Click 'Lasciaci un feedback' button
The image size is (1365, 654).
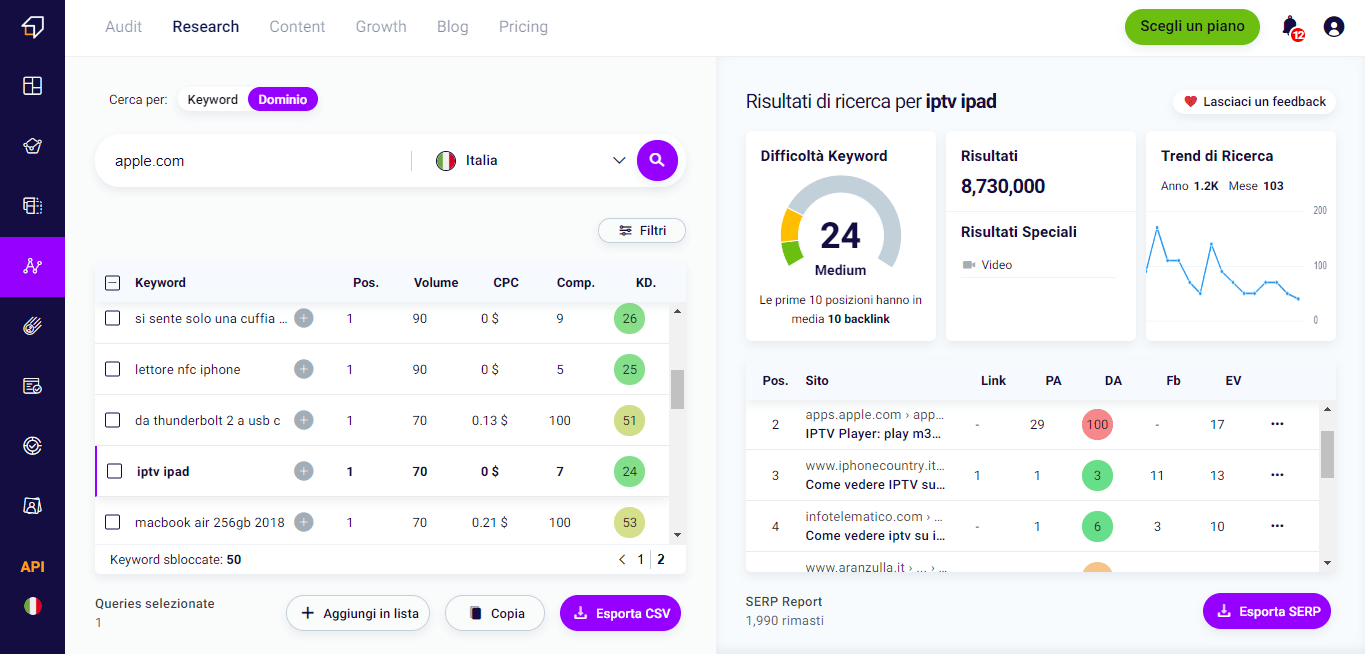[x=1255, y=102]
